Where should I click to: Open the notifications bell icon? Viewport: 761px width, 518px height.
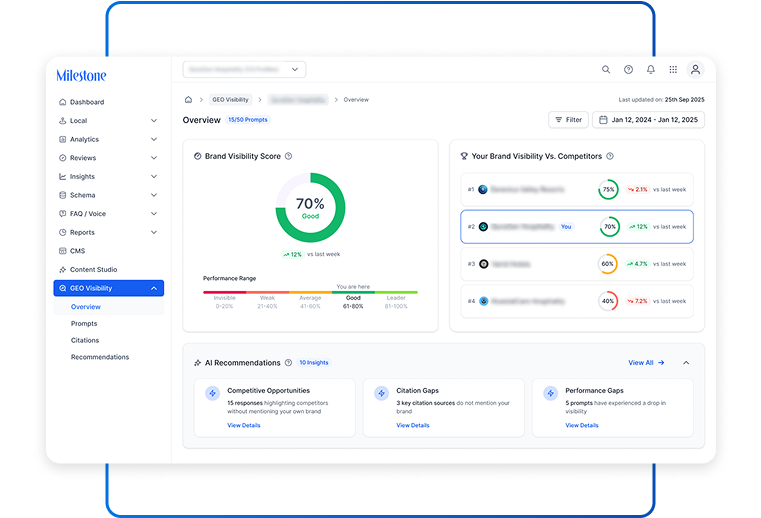click(x=650, y=69)
